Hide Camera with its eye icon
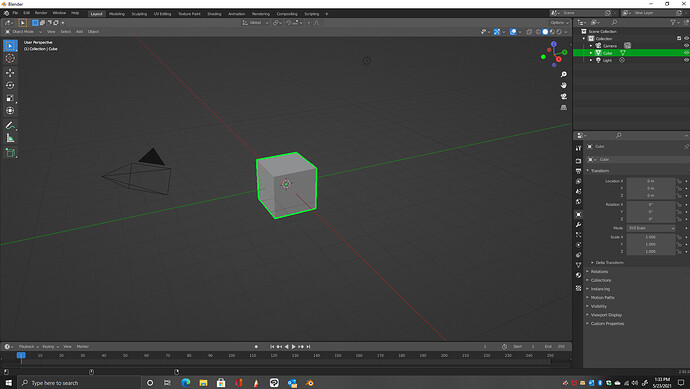690x389 pixels. pos(686,46)
